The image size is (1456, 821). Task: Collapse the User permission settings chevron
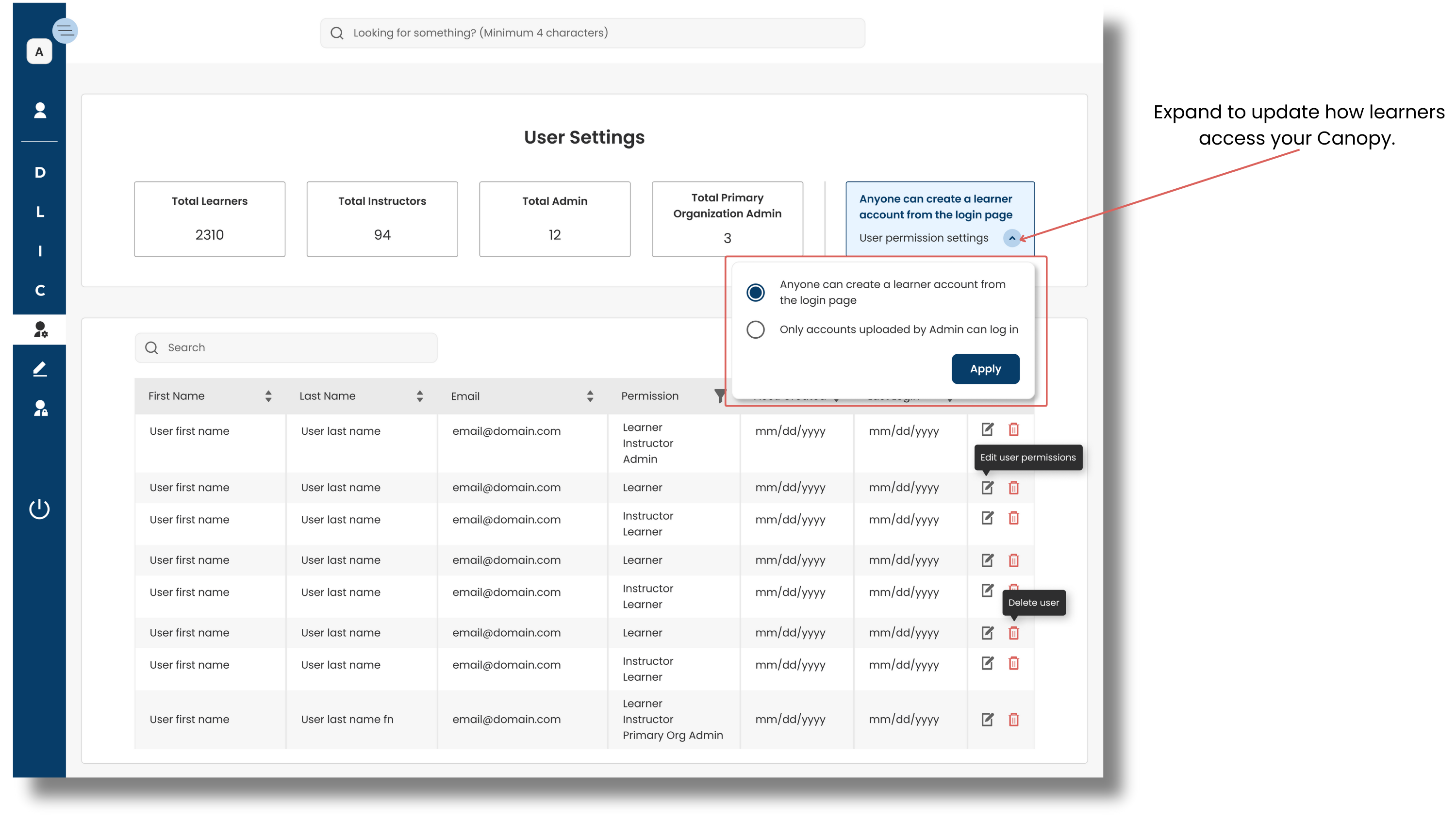click(x=1012, y=238)
